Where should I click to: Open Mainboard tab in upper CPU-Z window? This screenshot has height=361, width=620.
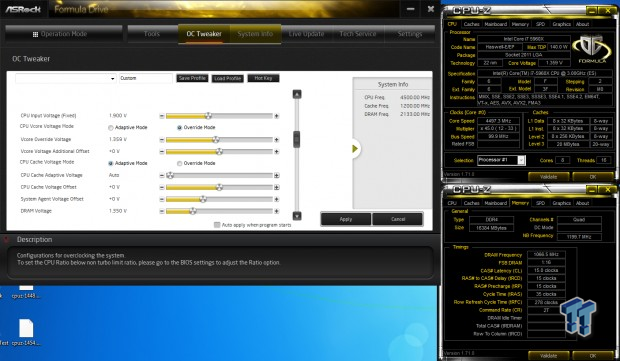point(495,24)
